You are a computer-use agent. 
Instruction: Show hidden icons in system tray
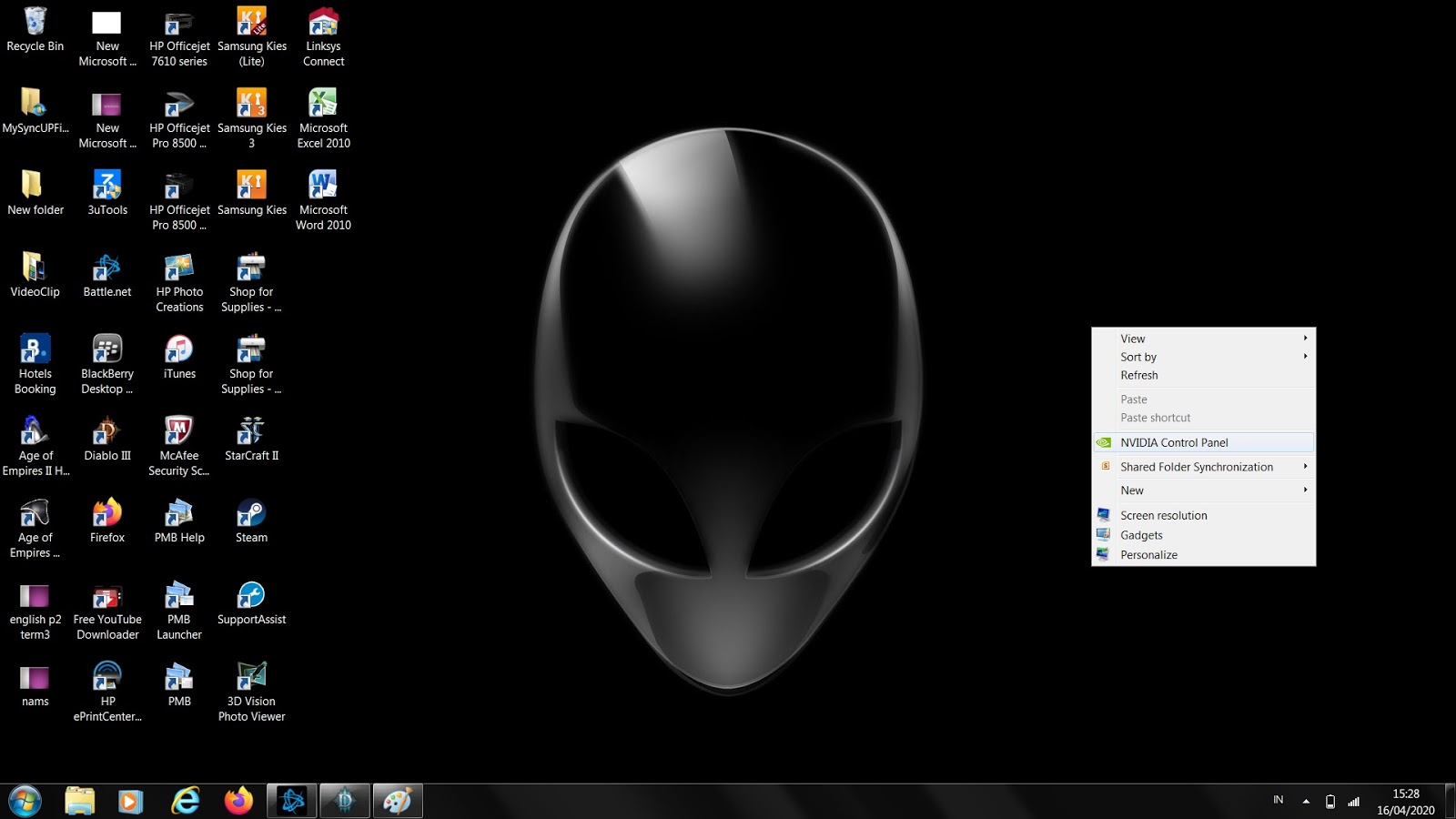point(1306,801)
